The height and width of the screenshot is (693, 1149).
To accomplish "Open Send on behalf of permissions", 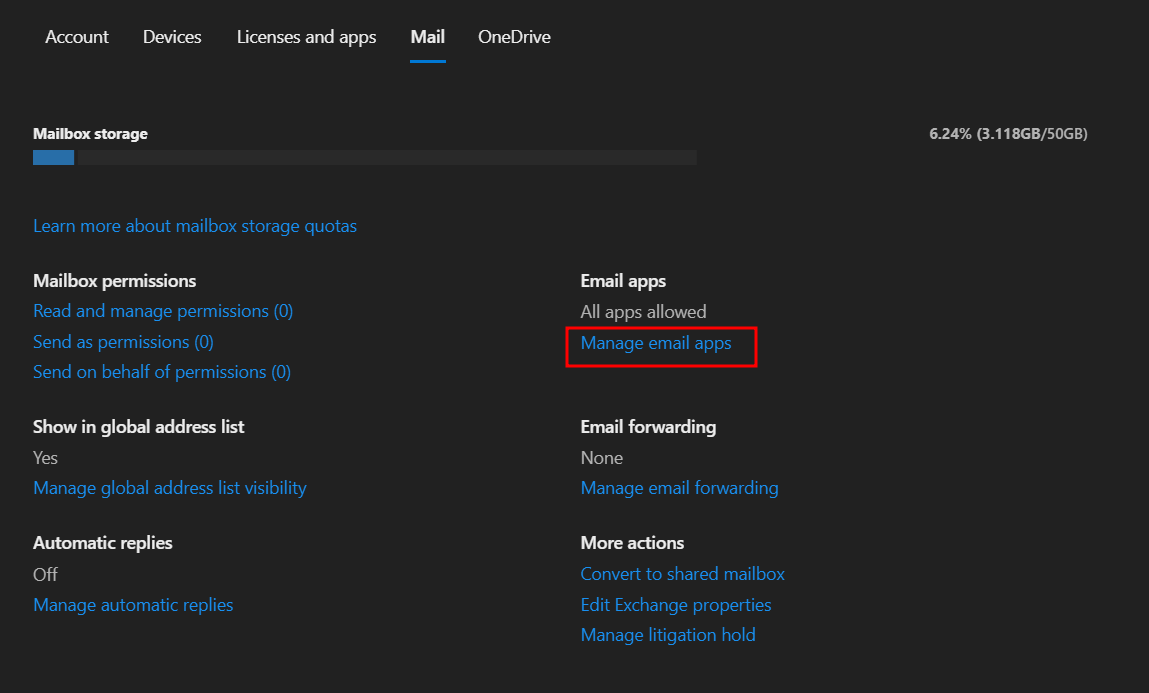I will click(x=162, y=372).
